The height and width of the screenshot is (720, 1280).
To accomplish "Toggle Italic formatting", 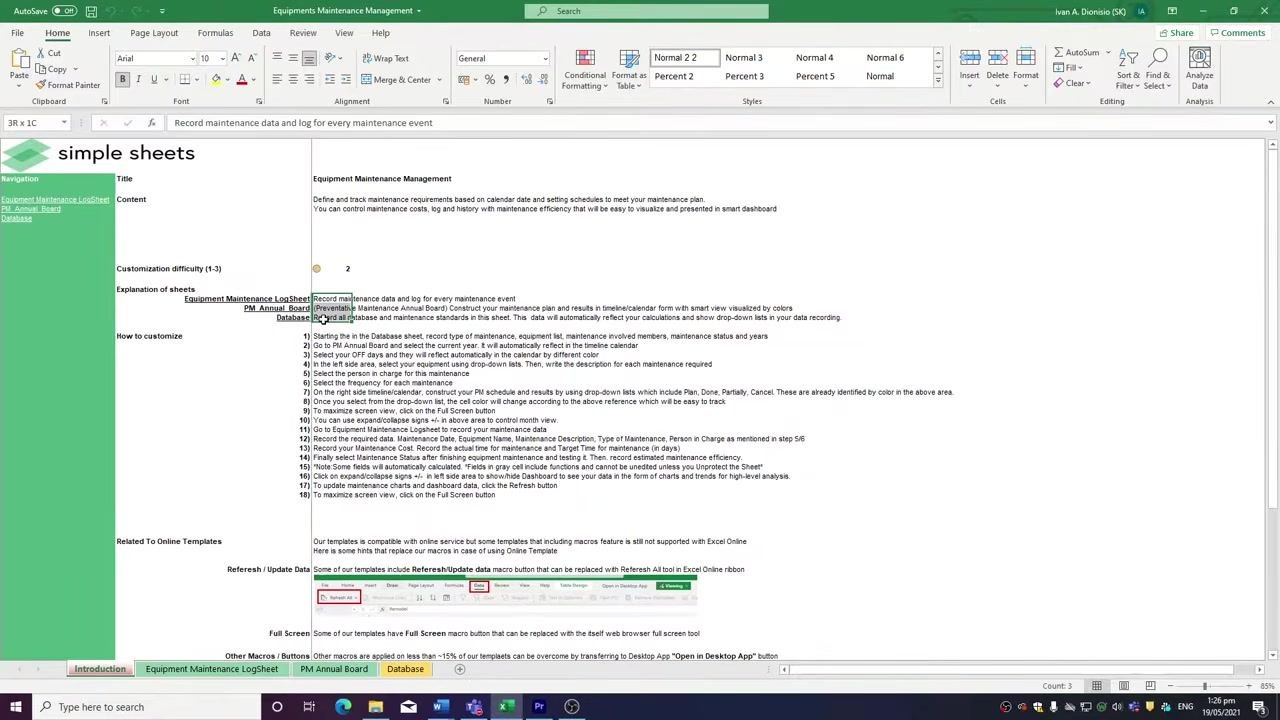I will (138, 80).
